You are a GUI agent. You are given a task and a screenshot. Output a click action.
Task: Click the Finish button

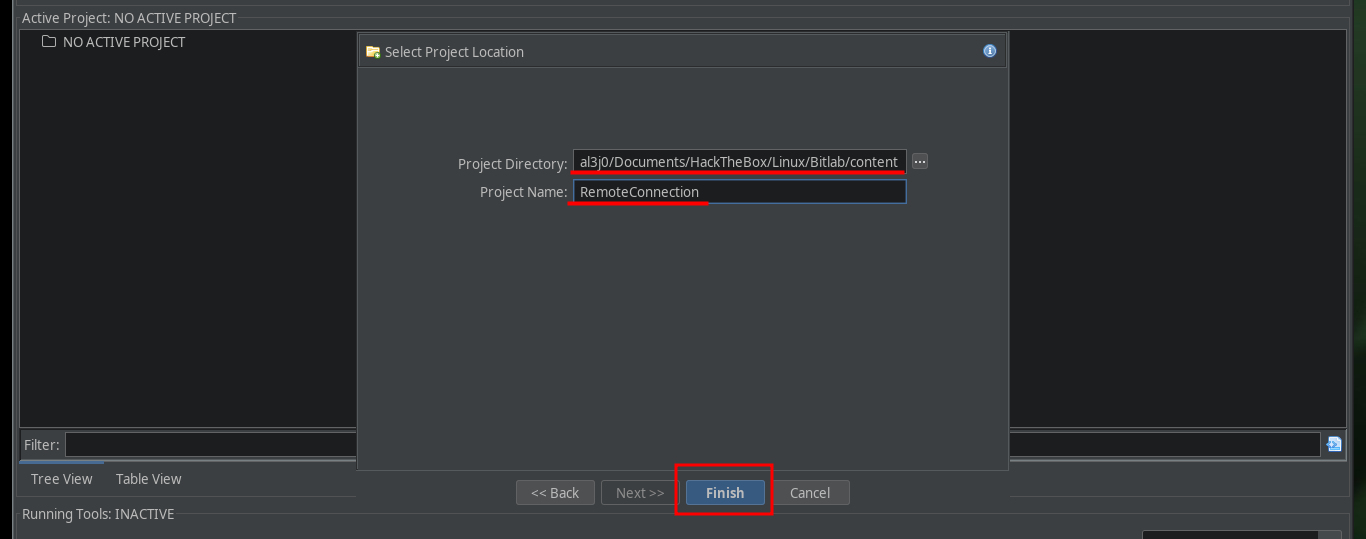(725, 493)
